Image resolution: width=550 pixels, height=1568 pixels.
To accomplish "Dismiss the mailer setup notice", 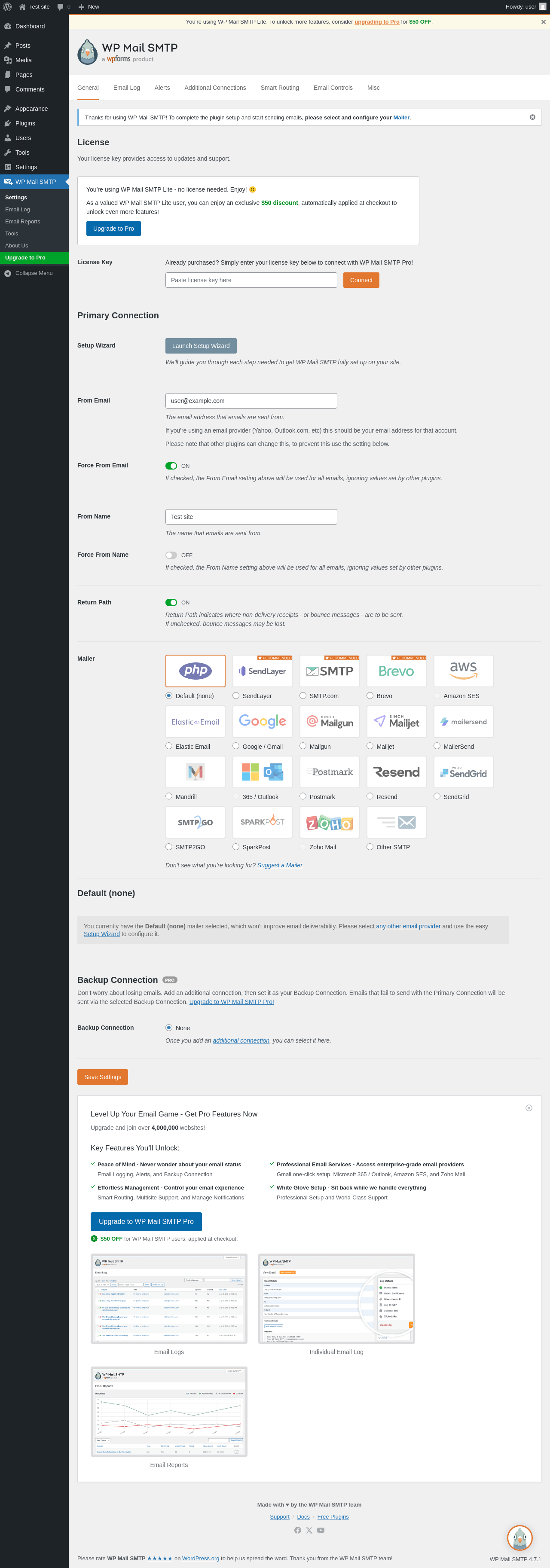I will 532,117.
